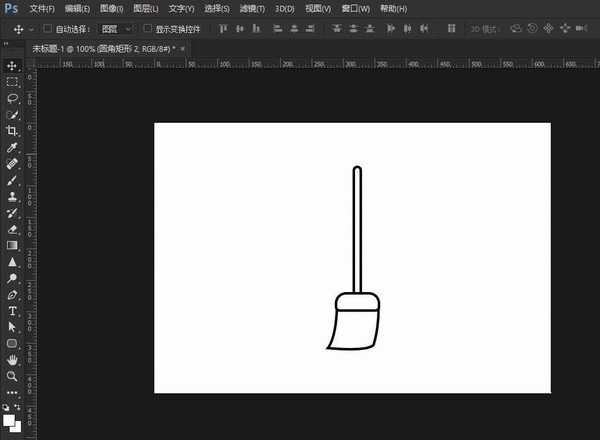600x440 pixels.
Task: Select the Lasso tool
Action: point(12,99)
